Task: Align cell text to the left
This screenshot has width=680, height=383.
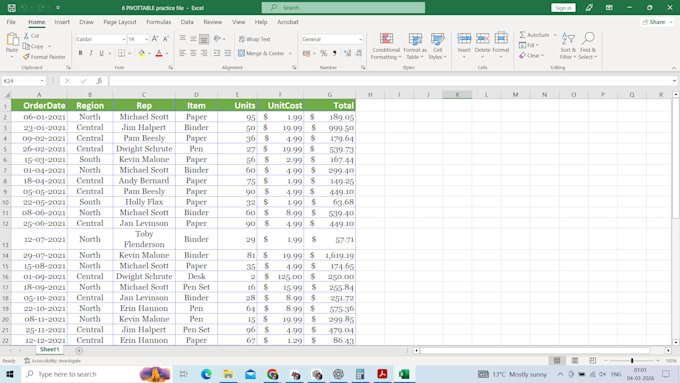Action: (x=183, y=53)
